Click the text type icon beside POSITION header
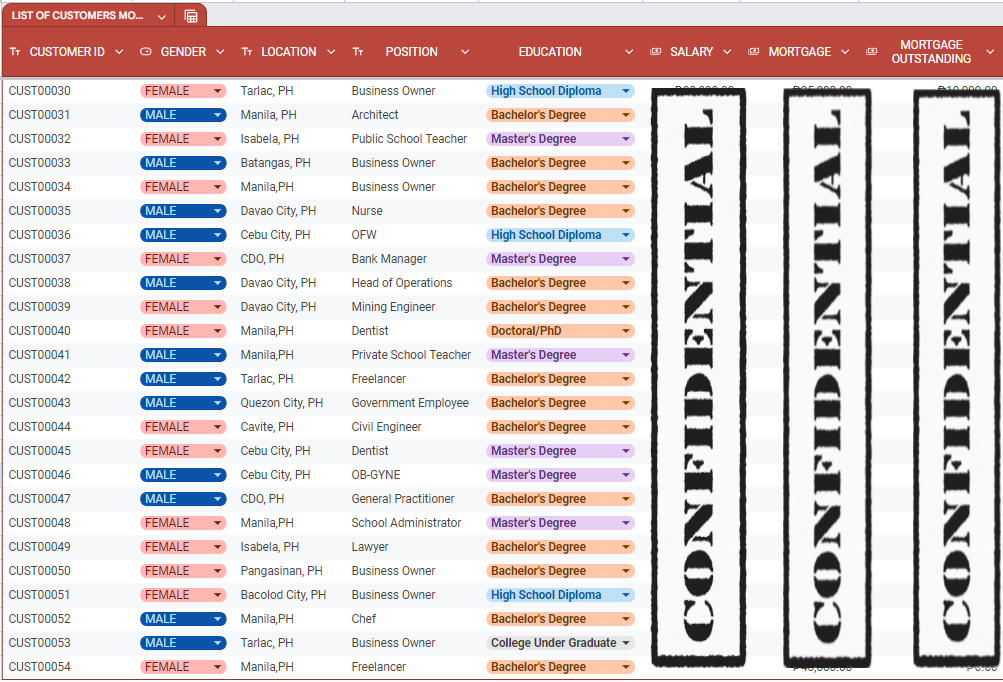Image resolution: width=1003 pixels, height=682 pixels. pyautogui.click(x=358, y=52)
